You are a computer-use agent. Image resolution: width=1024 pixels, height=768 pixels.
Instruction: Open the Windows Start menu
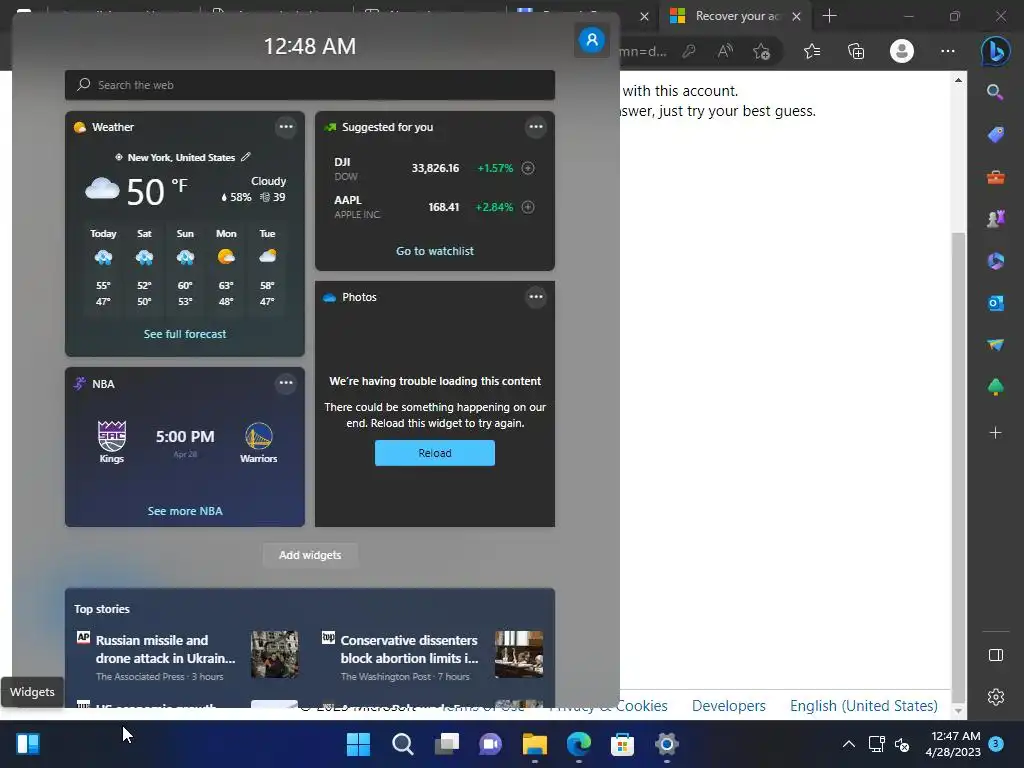pyautogui.click(x=358, y=744)
